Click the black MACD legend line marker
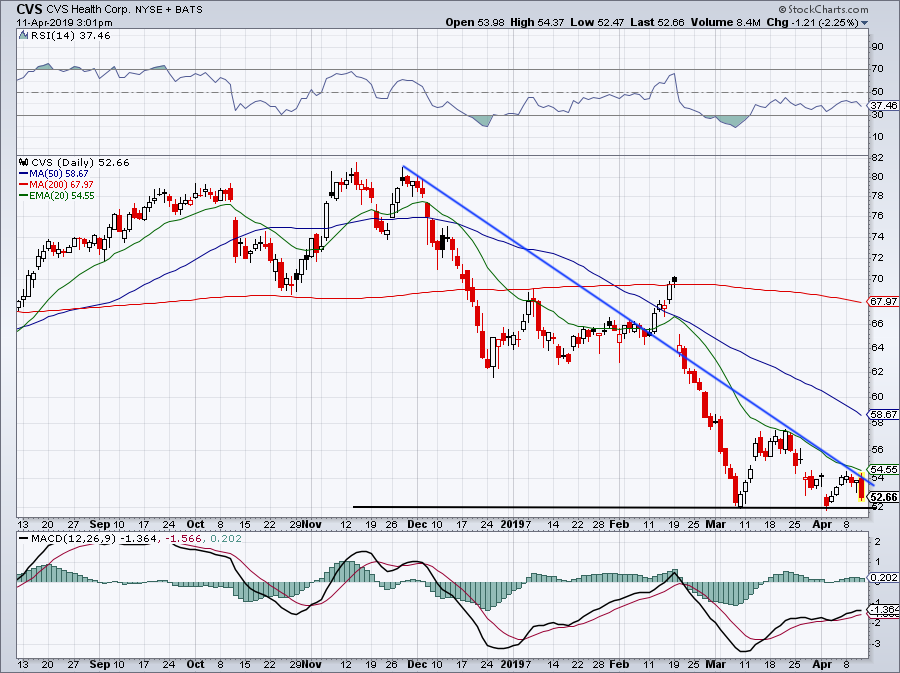 tap(24, 539)
